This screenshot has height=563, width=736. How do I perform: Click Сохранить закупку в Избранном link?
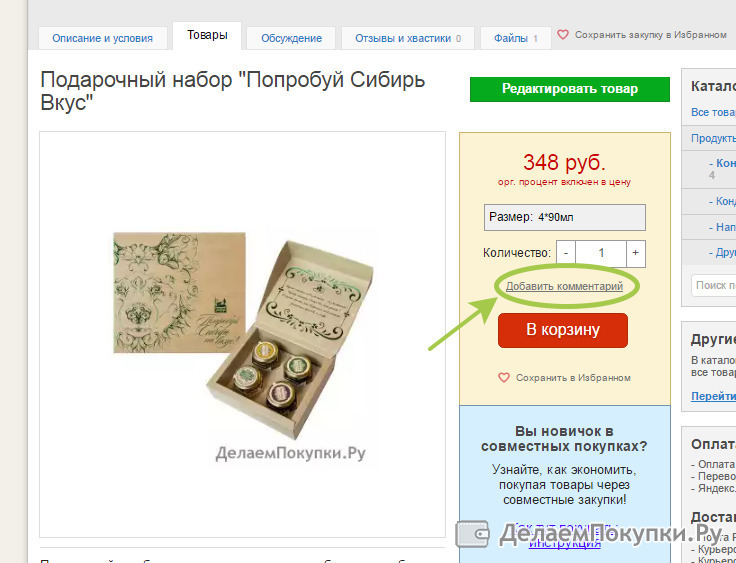click(651, 35)
